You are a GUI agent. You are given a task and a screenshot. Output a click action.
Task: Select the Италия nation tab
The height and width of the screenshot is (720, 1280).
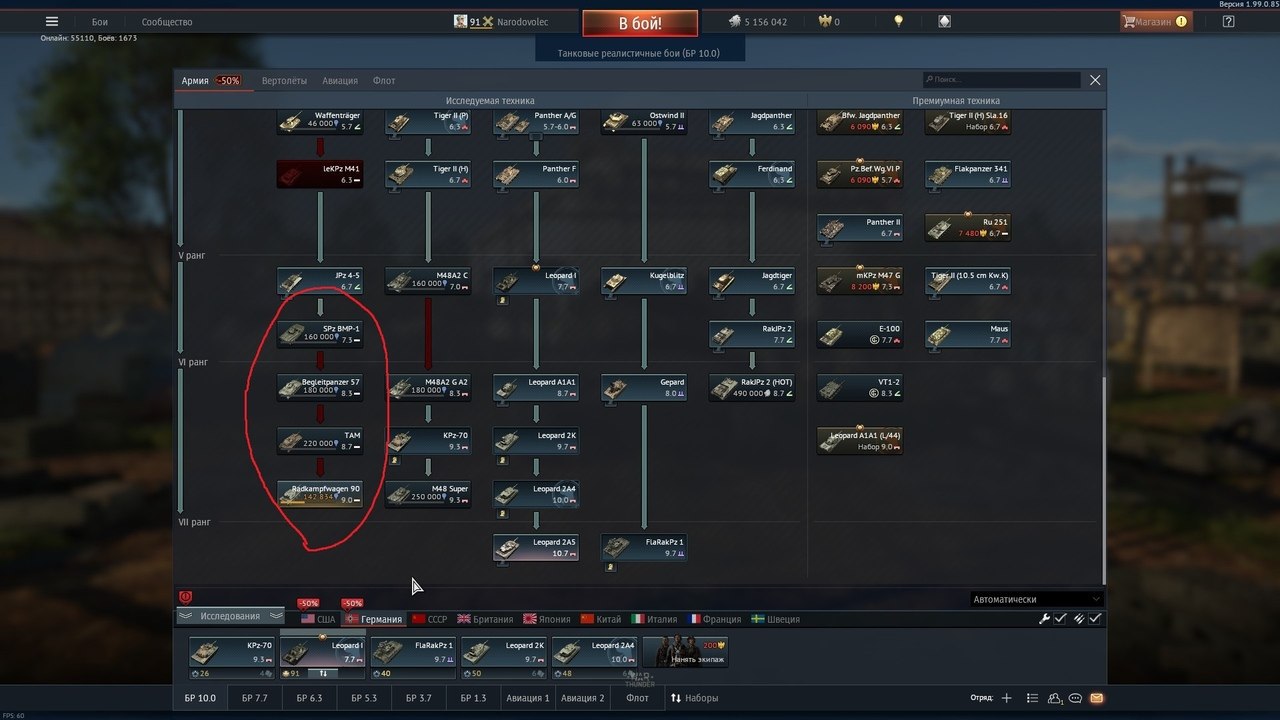coord(654,619)
